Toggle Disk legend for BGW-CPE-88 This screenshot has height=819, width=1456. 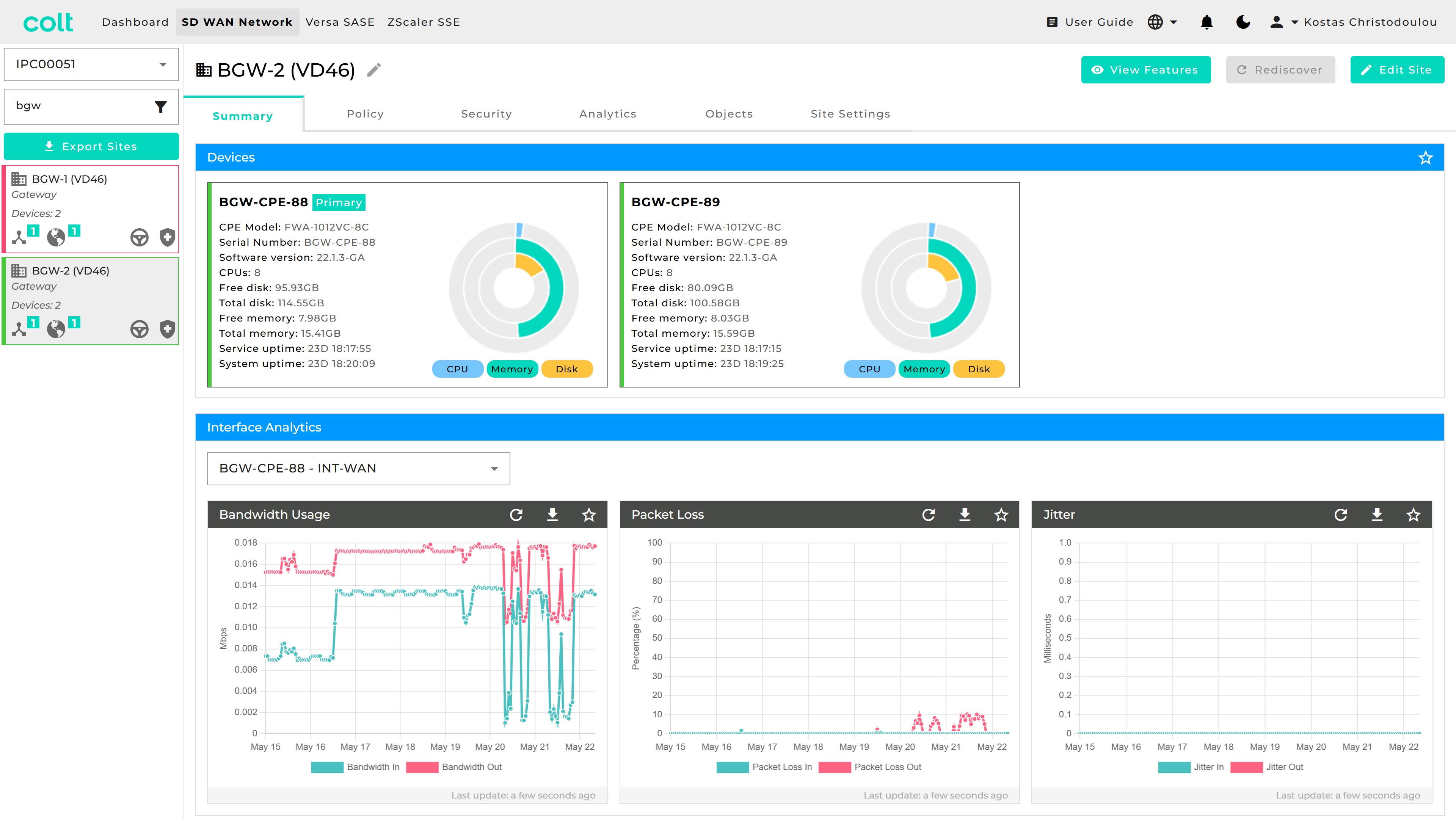(567, 369)
